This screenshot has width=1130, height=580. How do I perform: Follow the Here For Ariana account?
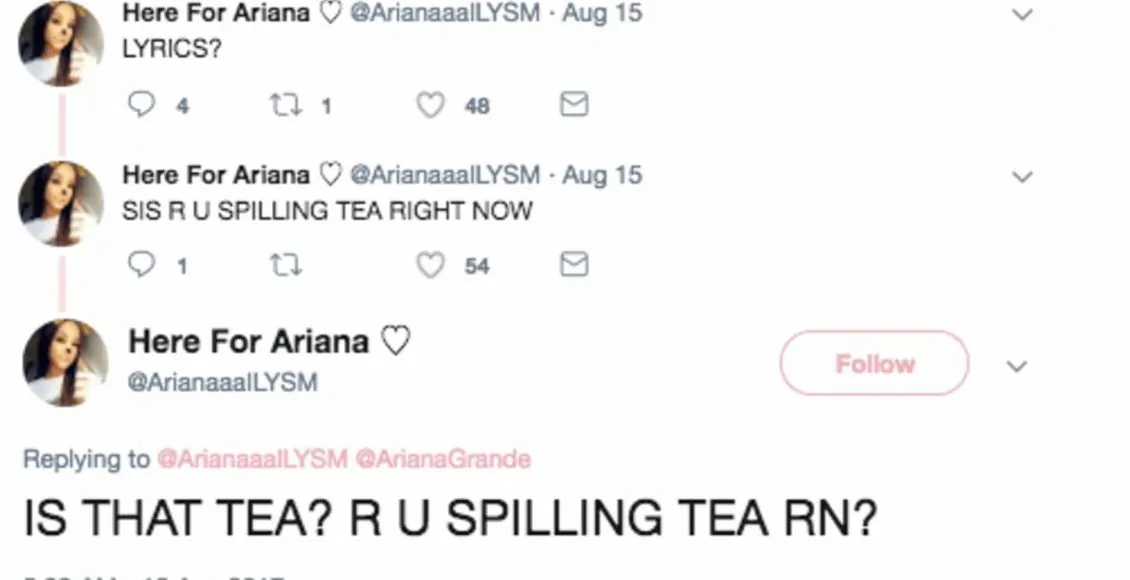[x=874, y=363]
